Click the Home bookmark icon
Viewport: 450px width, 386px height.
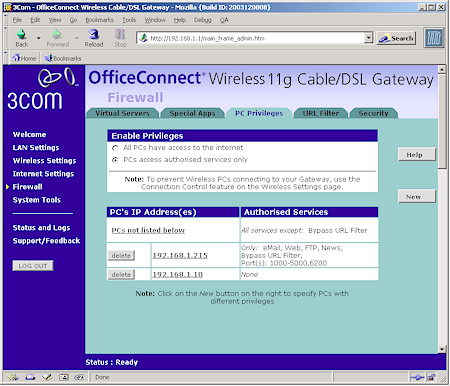pyautogui.click(x=24, y=58)
